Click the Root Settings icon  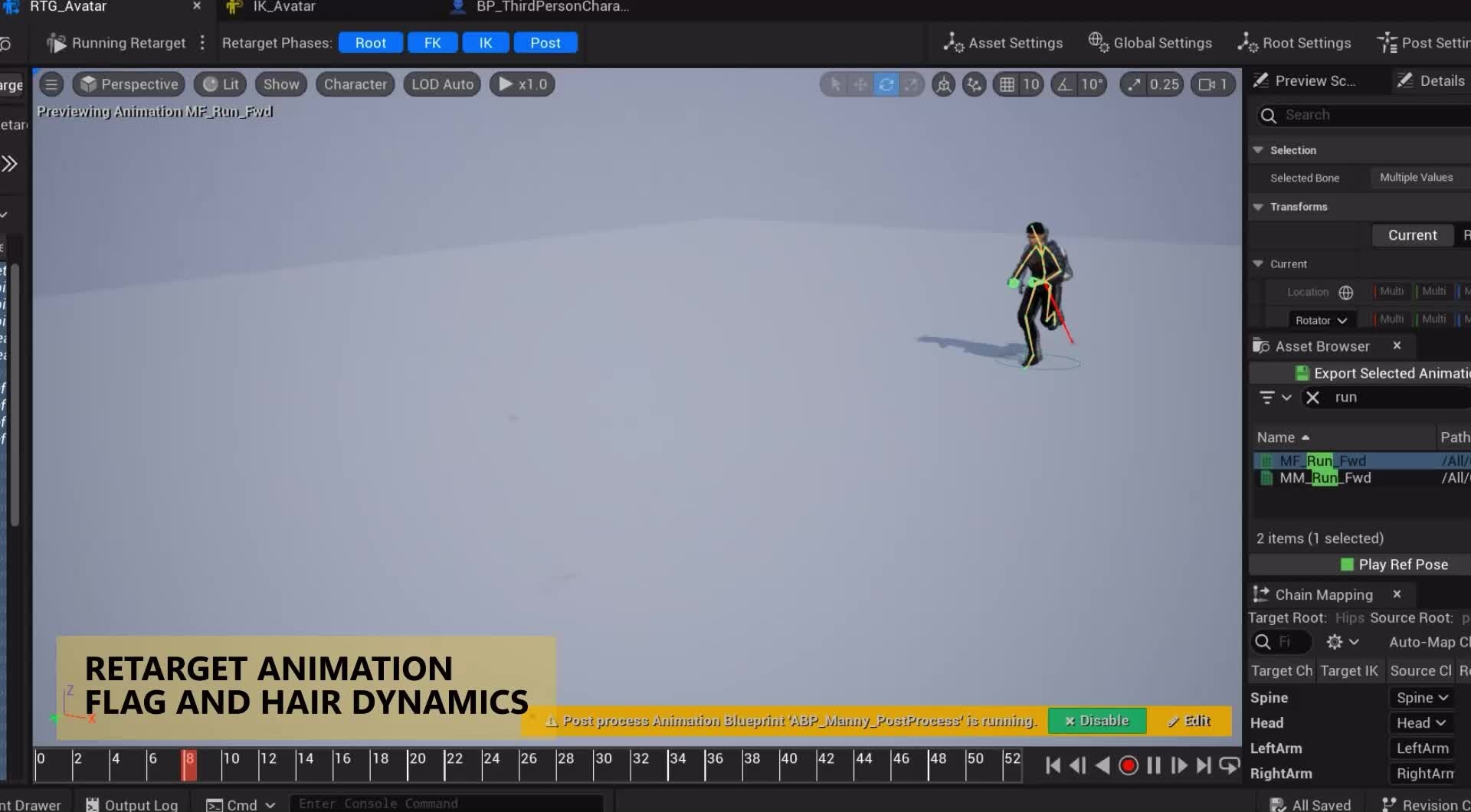1247,43
